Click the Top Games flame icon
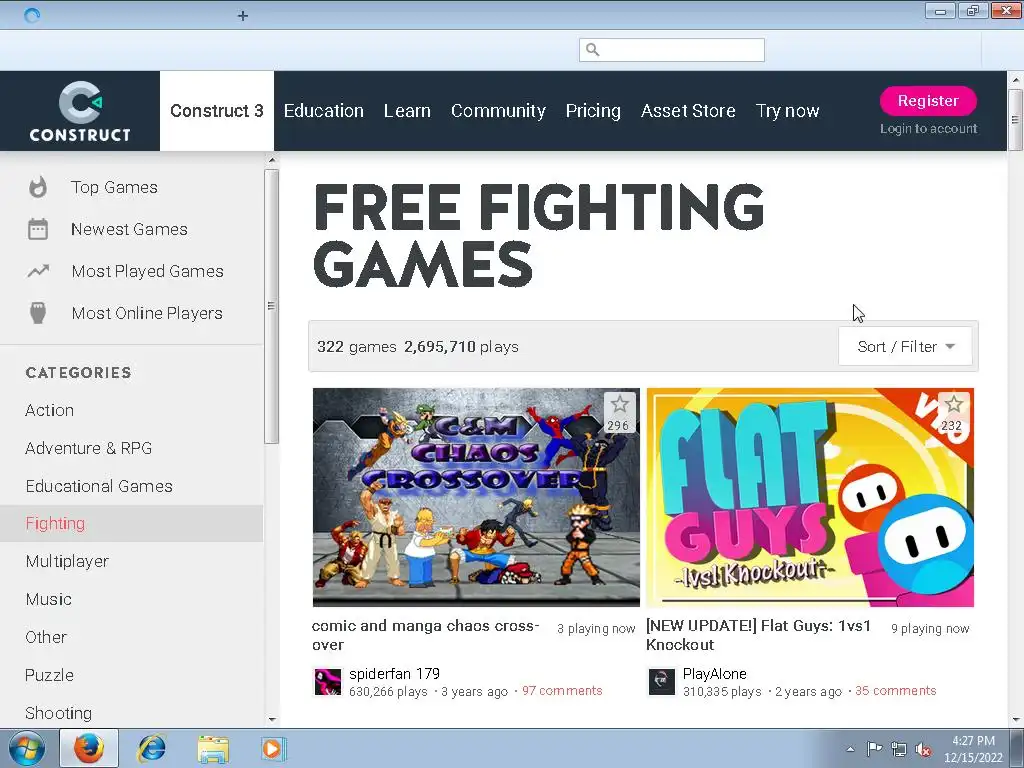Image resolution: width=1024 pixels, height=768 pixels. click(x=38, y=187)
